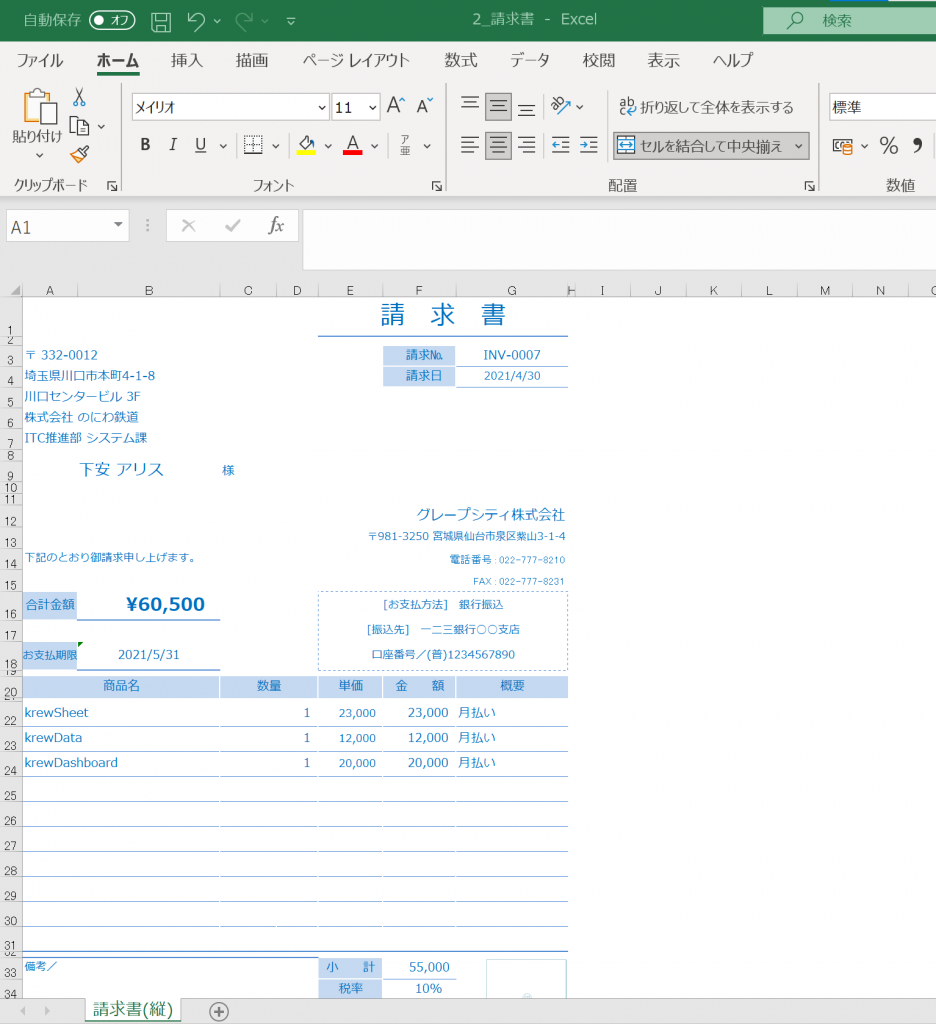Click the Insert Function fx icon

point(276,226)
